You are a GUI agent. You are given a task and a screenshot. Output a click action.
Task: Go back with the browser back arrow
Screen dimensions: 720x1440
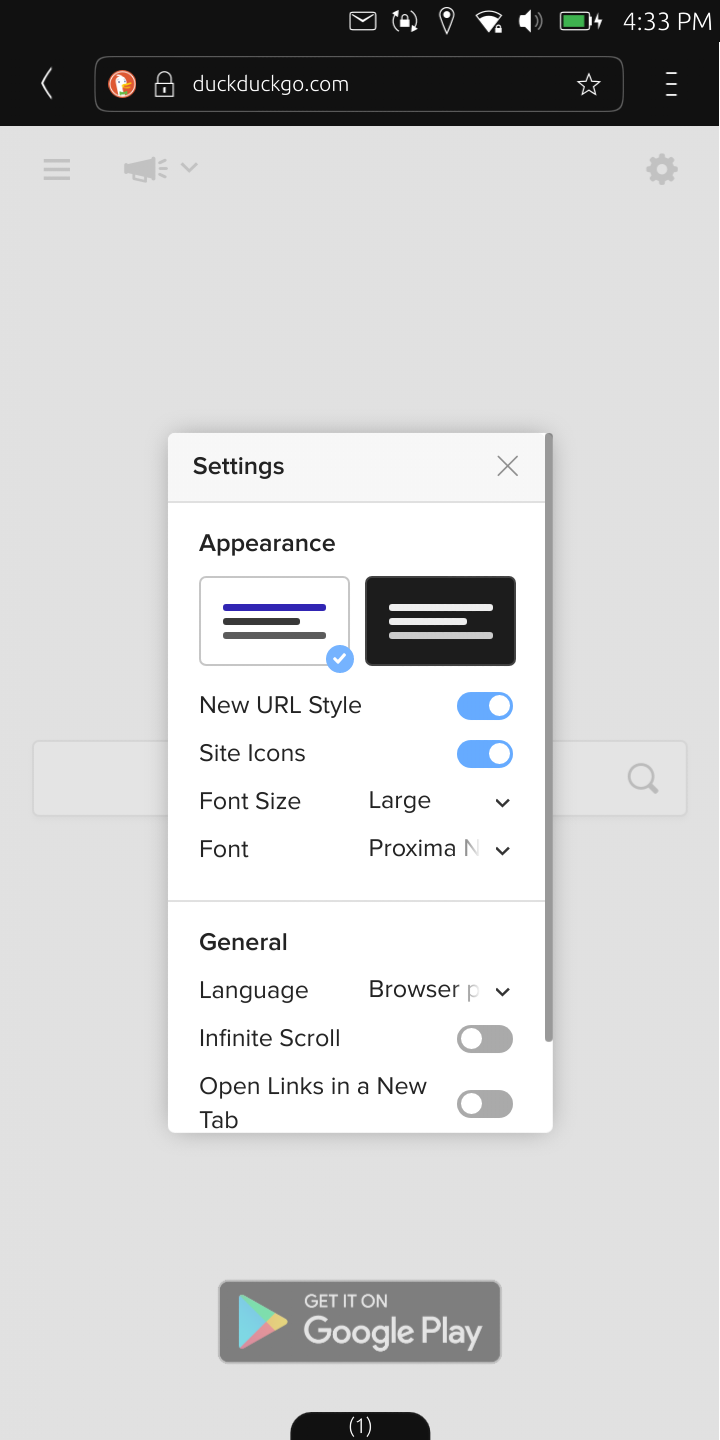46,84
